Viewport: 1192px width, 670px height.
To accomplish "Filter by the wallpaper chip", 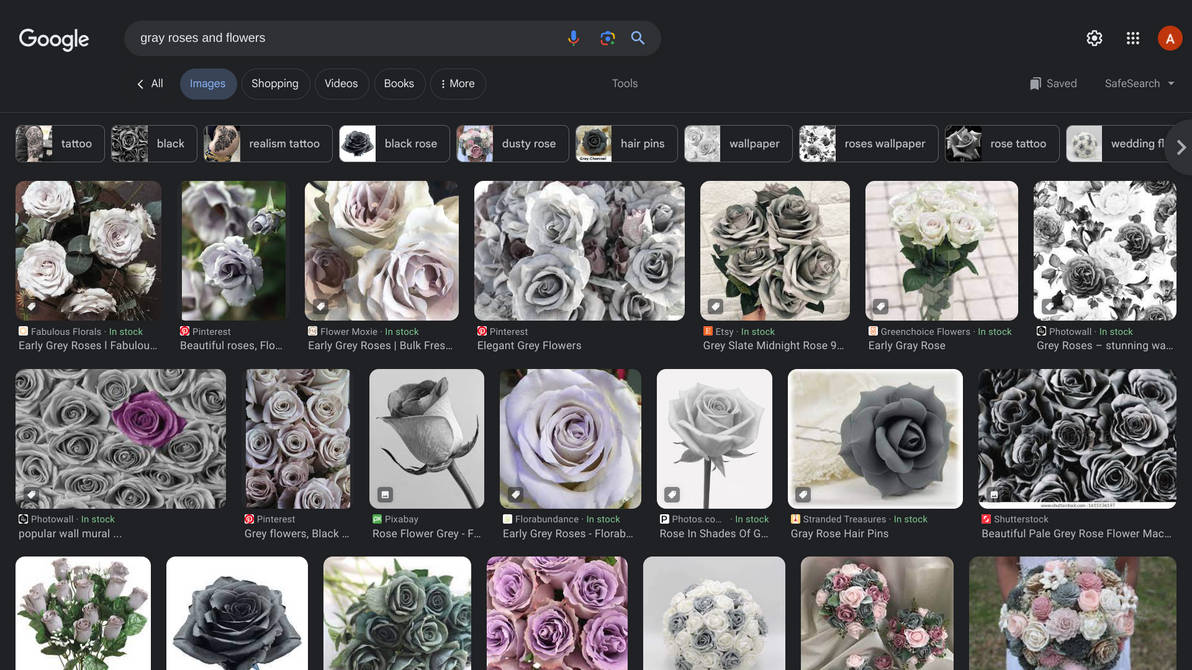I will click(x=738, y=144).
